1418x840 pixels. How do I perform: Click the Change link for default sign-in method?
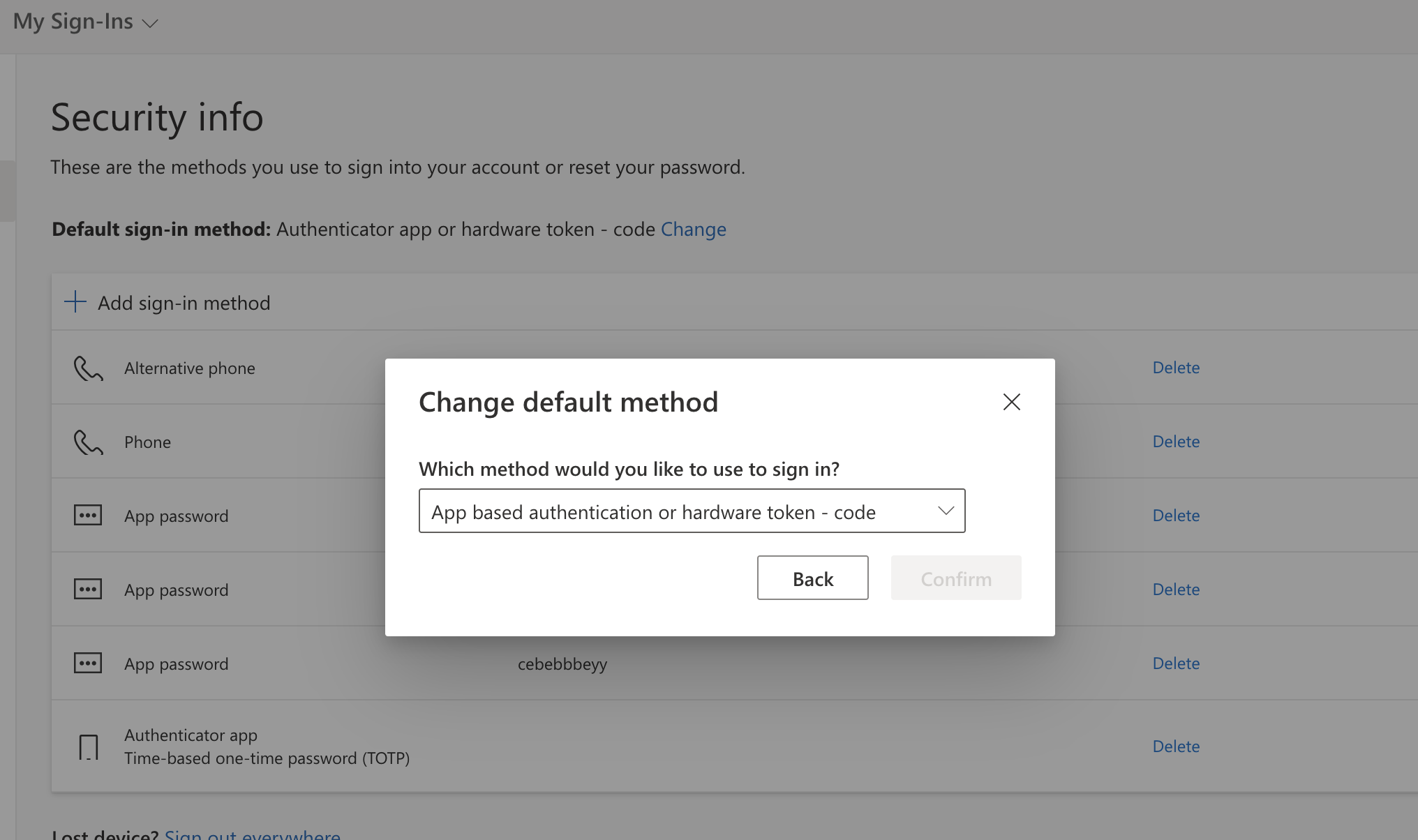[693, 229]
